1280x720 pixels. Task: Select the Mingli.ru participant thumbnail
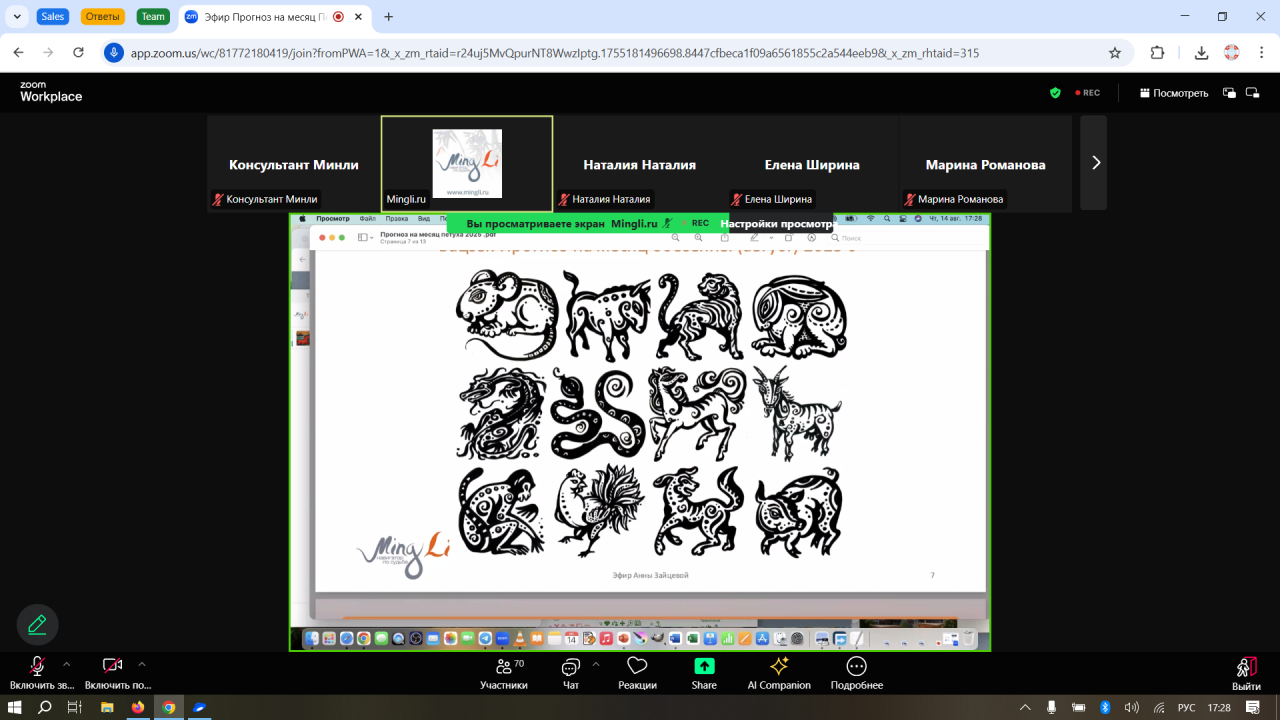tap(467, 163)
